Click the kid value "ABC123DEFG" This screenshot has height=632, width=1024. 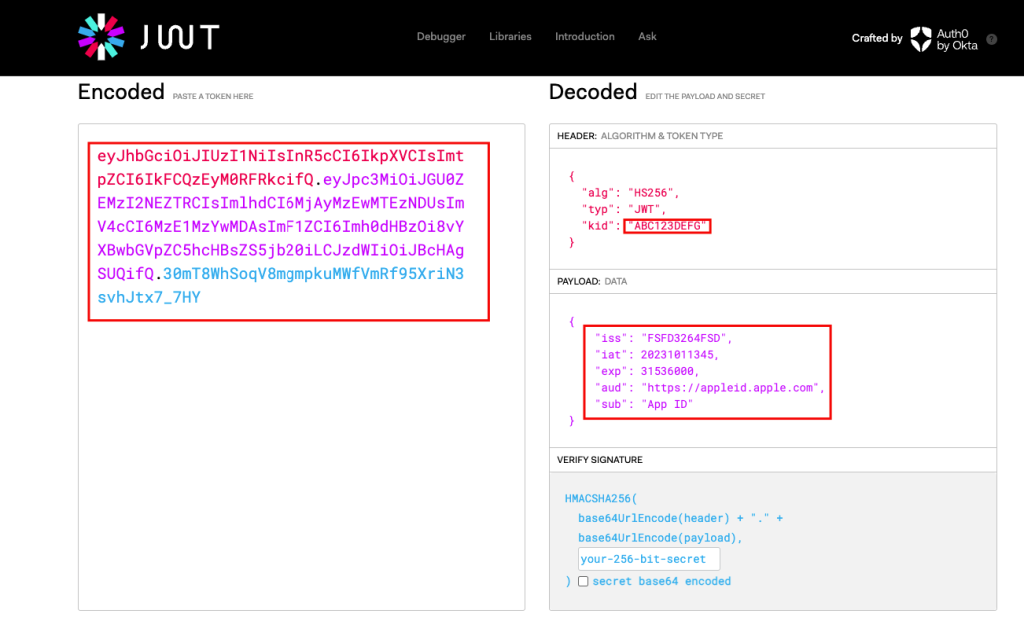[667, 226]
